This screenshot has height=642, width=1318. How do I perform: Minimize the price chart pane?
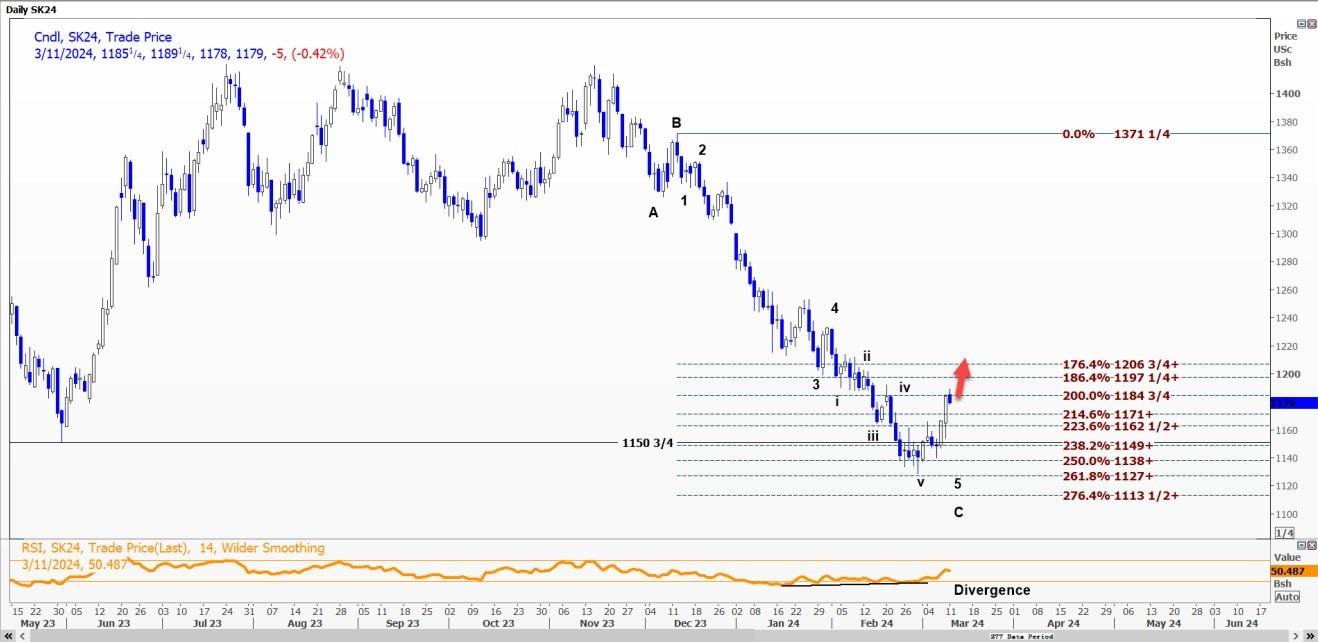(1302, 23)
